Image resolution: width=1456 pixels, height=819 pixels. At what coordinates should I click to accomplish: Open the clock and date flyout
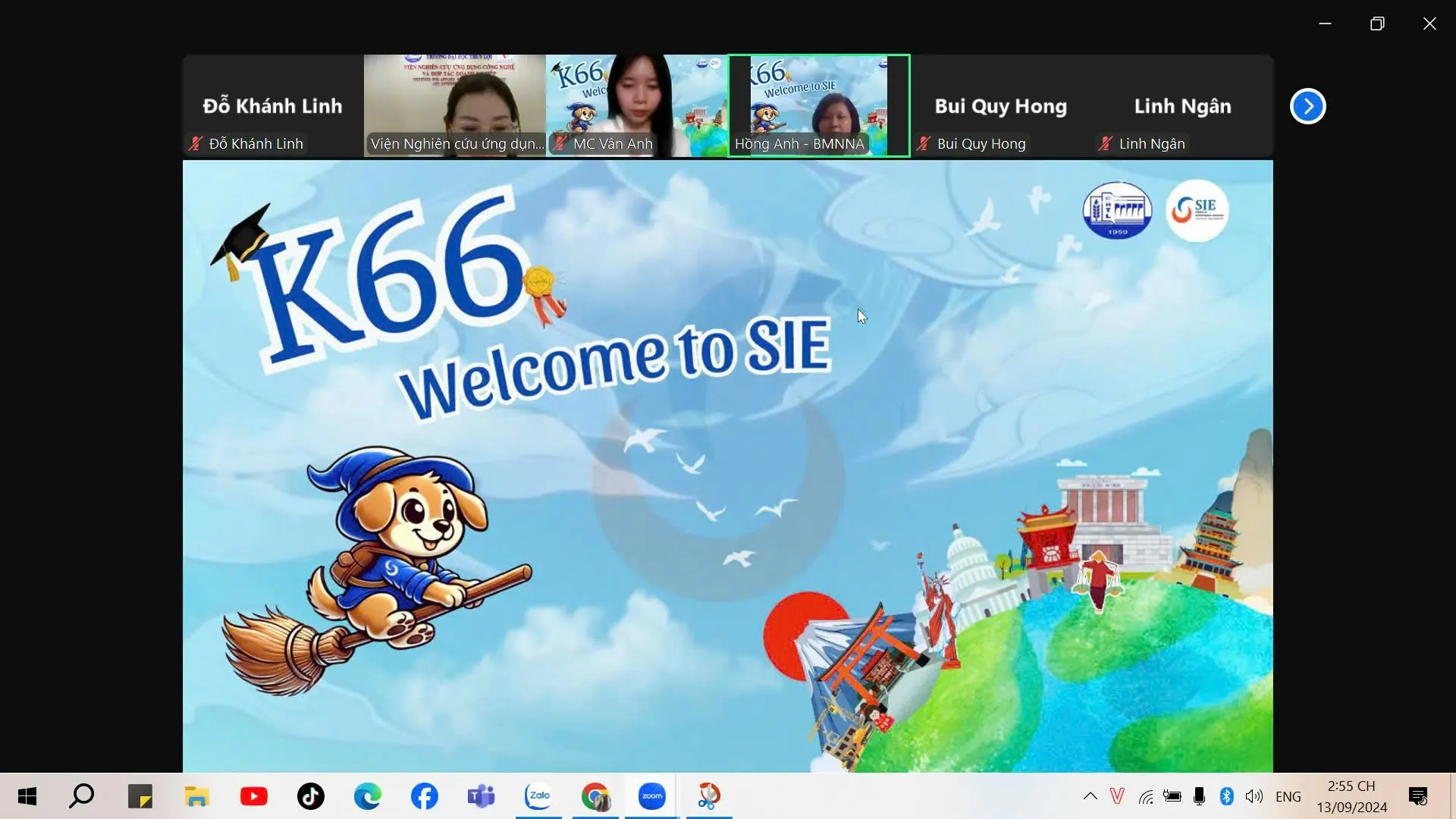click(x=1351, y=796)
